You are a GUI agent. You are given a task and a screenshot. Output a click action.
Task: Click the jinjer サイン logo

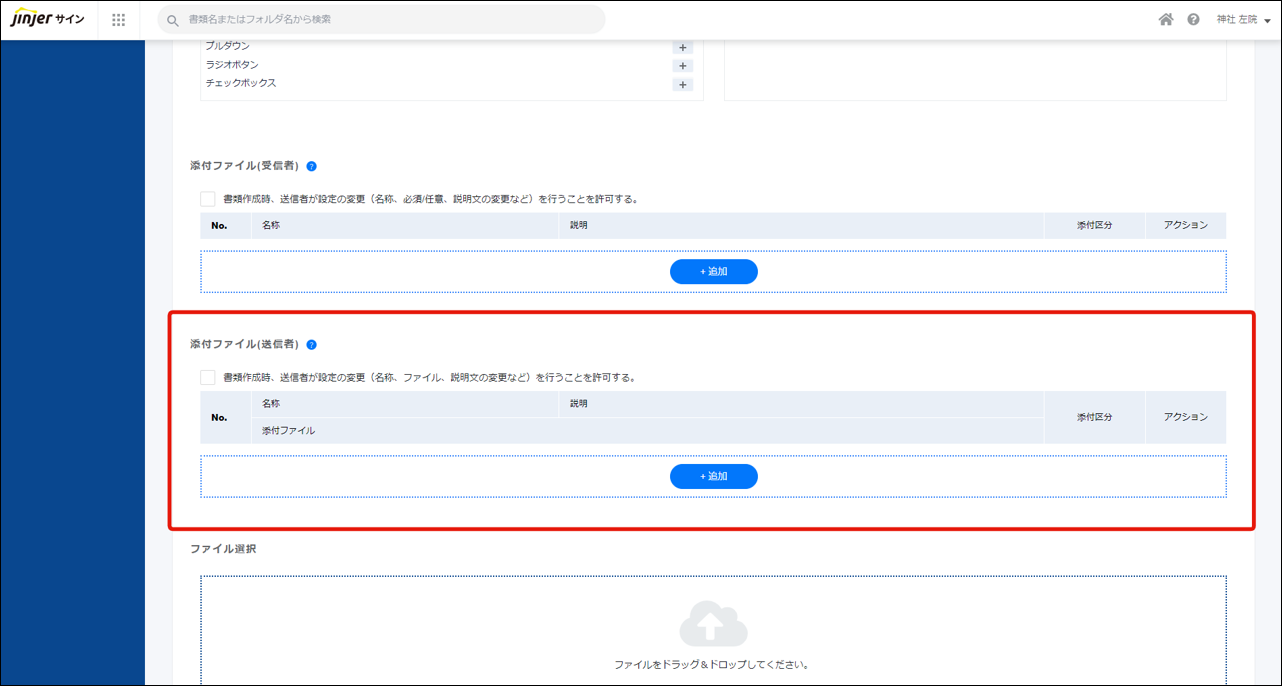click(x=47, y=19)
